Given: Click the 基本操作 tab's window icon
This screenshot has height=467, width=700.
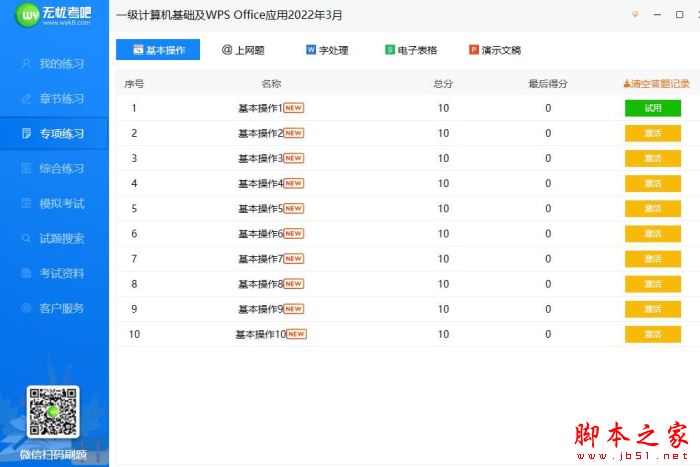Looking at the screenshot, I should tap(138, 50).
